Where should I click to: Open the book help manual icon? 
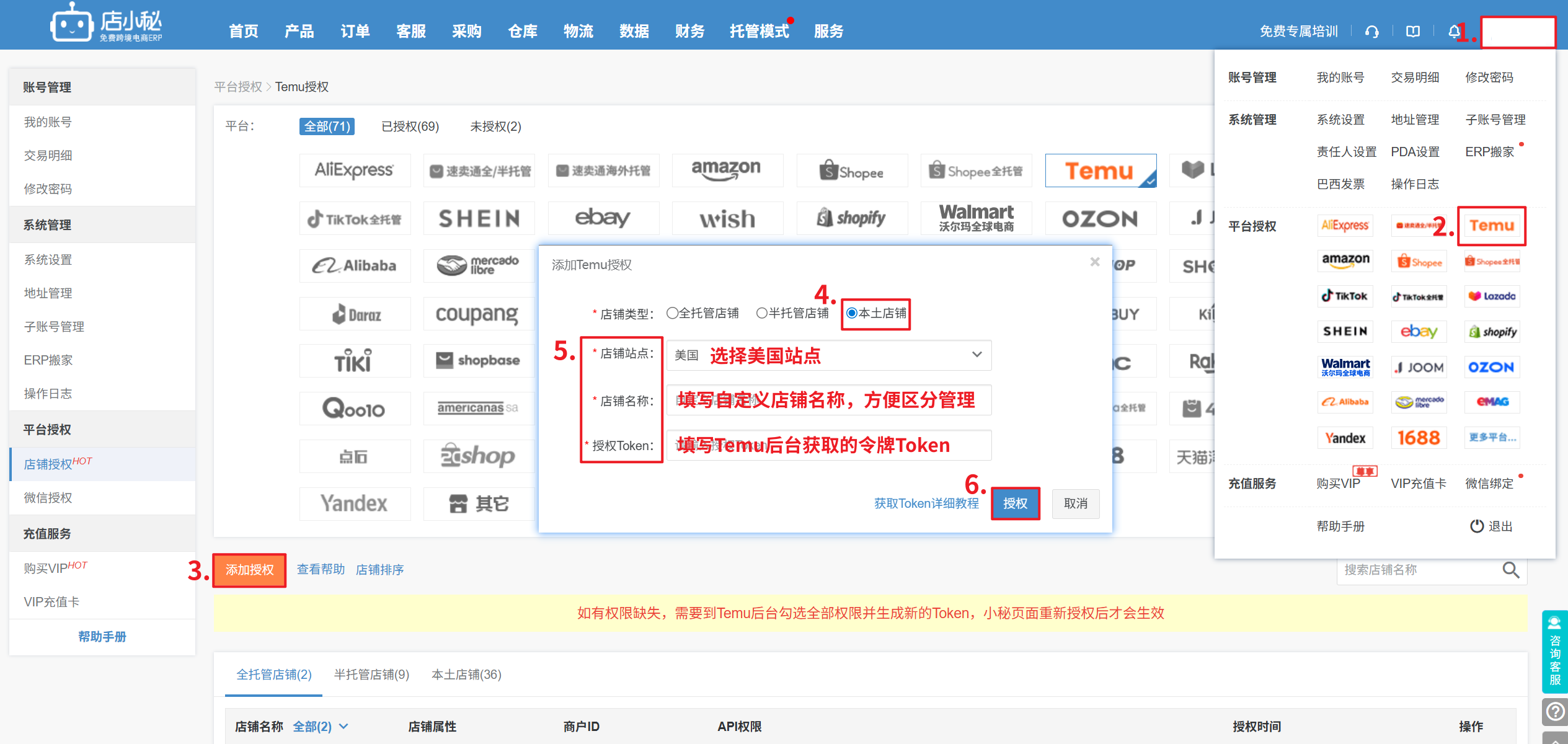pos(1412,32)
